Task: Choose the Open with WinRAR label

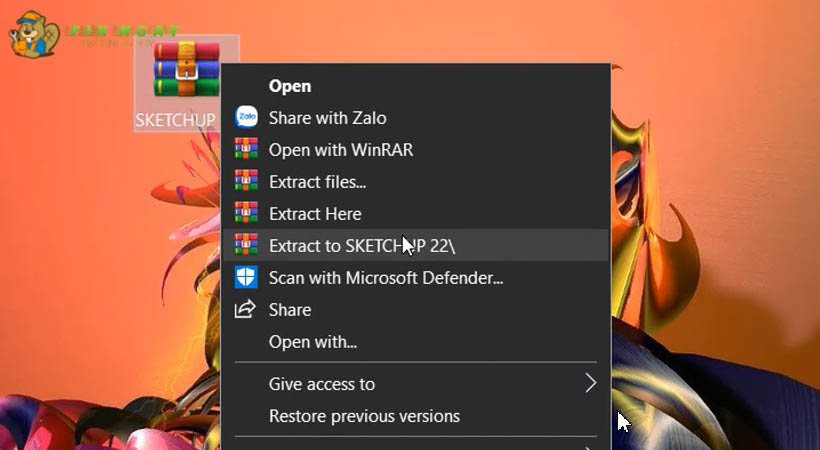Action: [x=340, y=150]
